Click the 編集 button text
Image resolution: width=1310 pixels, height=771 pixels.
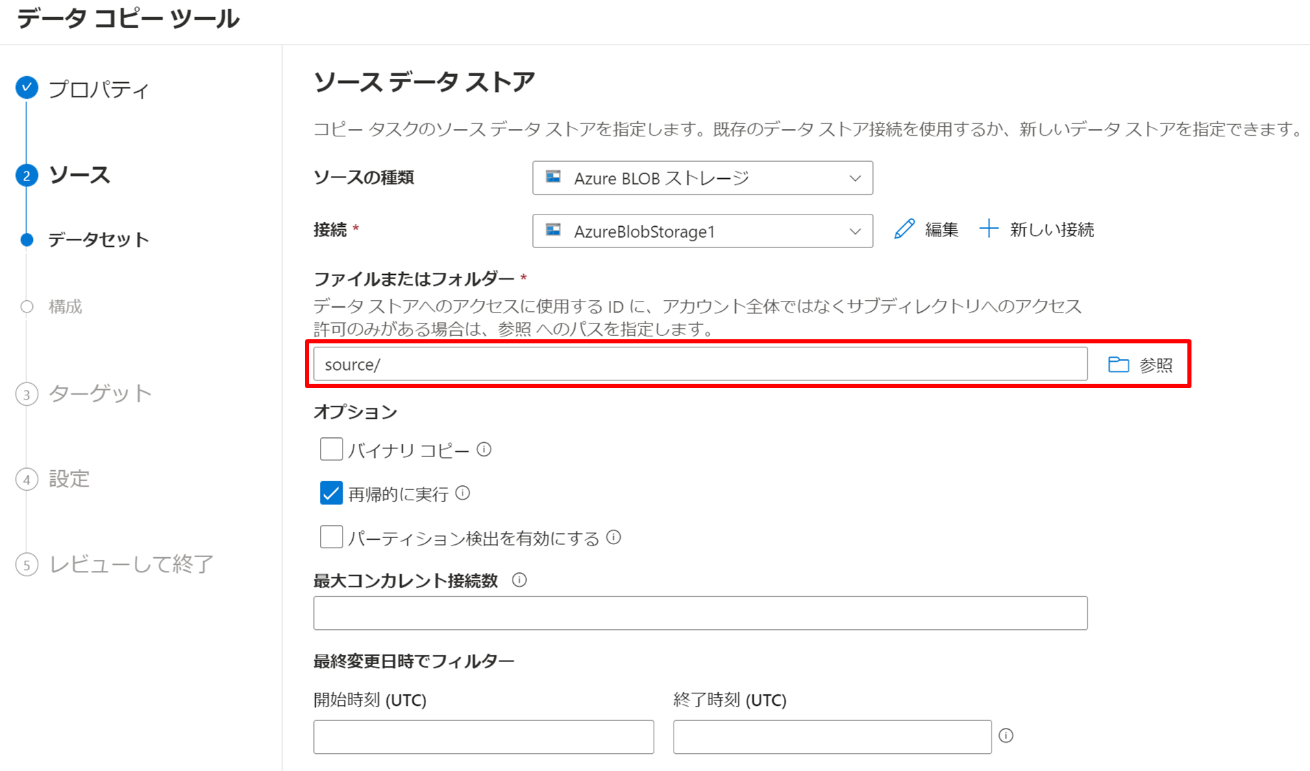941,230
